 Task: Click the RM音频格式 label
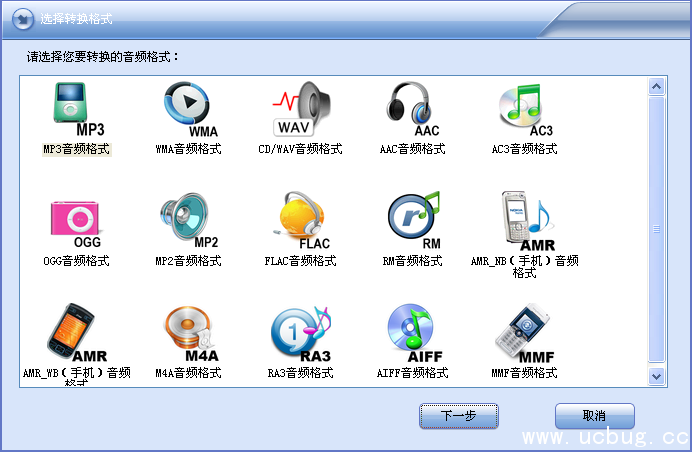tap(413, 261)
